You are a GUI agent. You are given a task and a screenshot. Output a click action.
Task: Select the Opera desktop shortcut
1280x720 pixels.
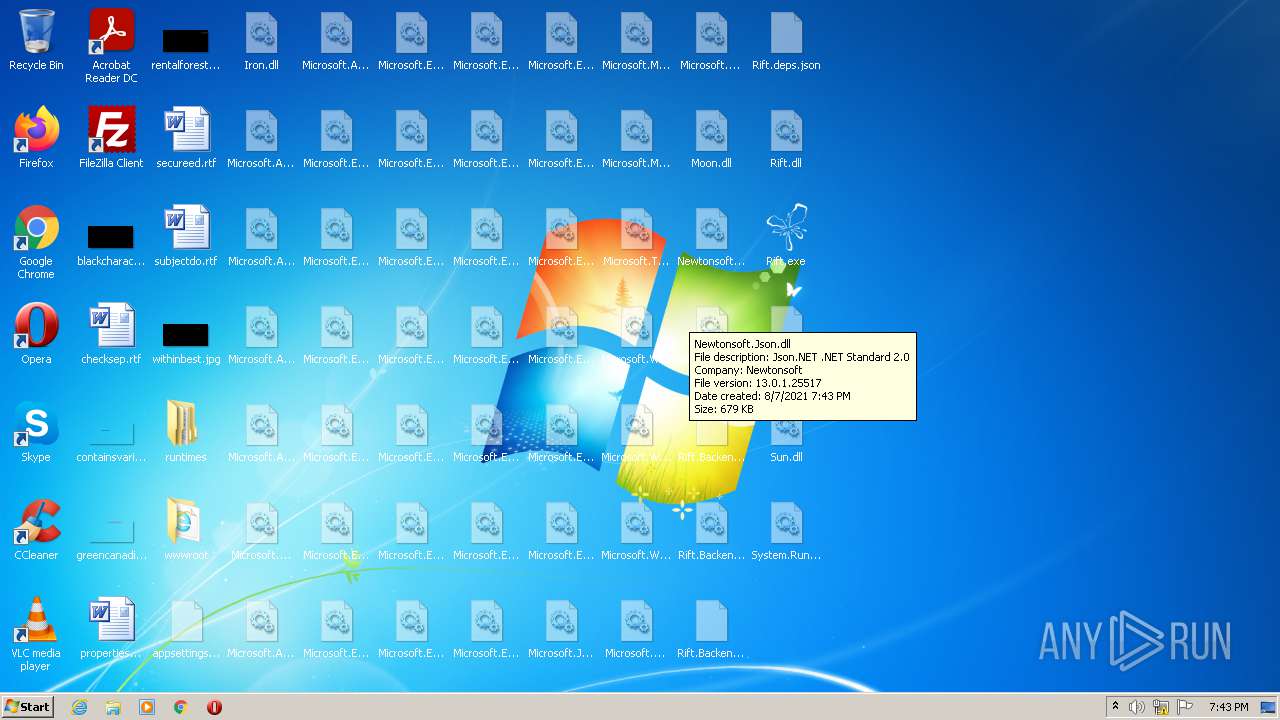click(36, 334)
